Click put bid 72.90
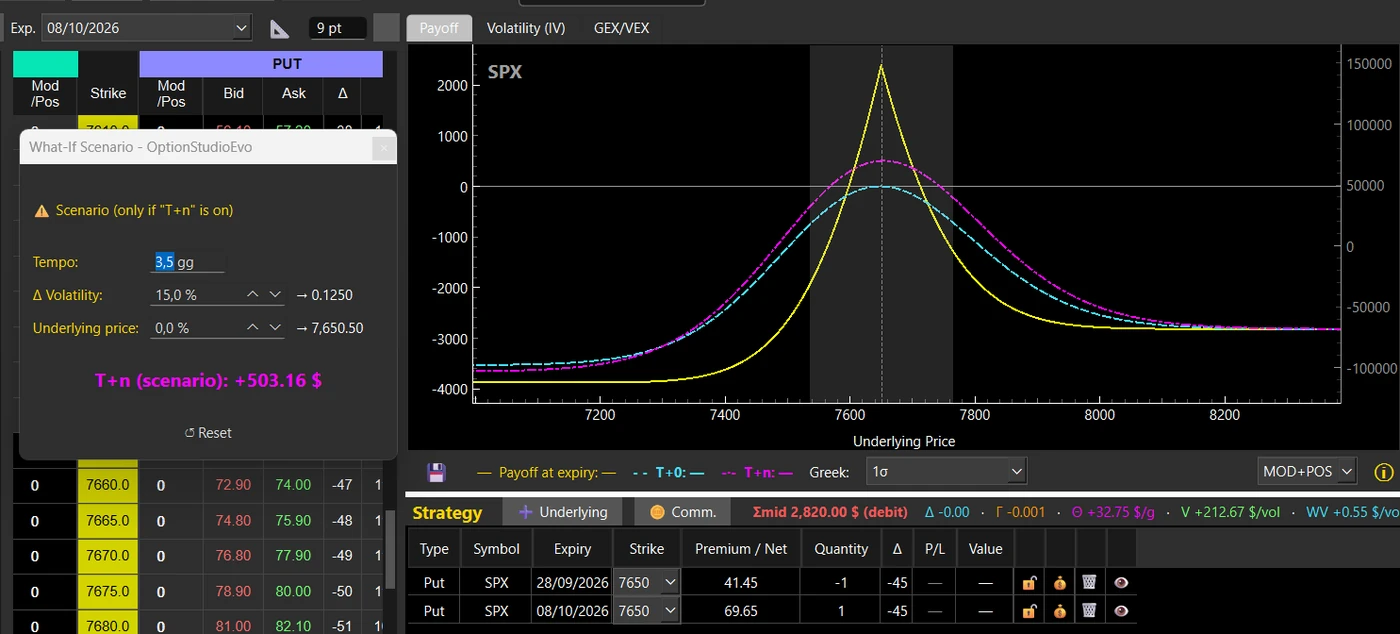Image resolution: width=1400 pixels, height=634 pixels. click(x=233, y=485)
